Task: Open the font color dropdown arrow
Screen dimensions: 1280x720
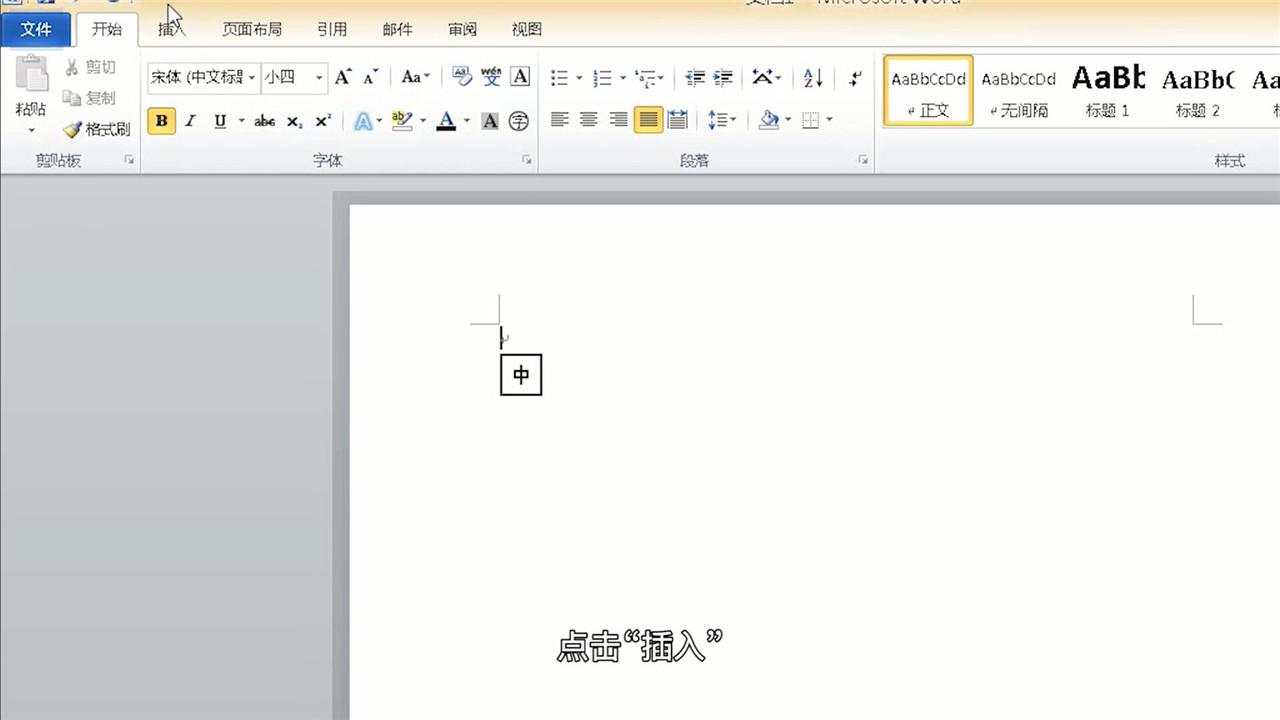Action: coord(467,121)
